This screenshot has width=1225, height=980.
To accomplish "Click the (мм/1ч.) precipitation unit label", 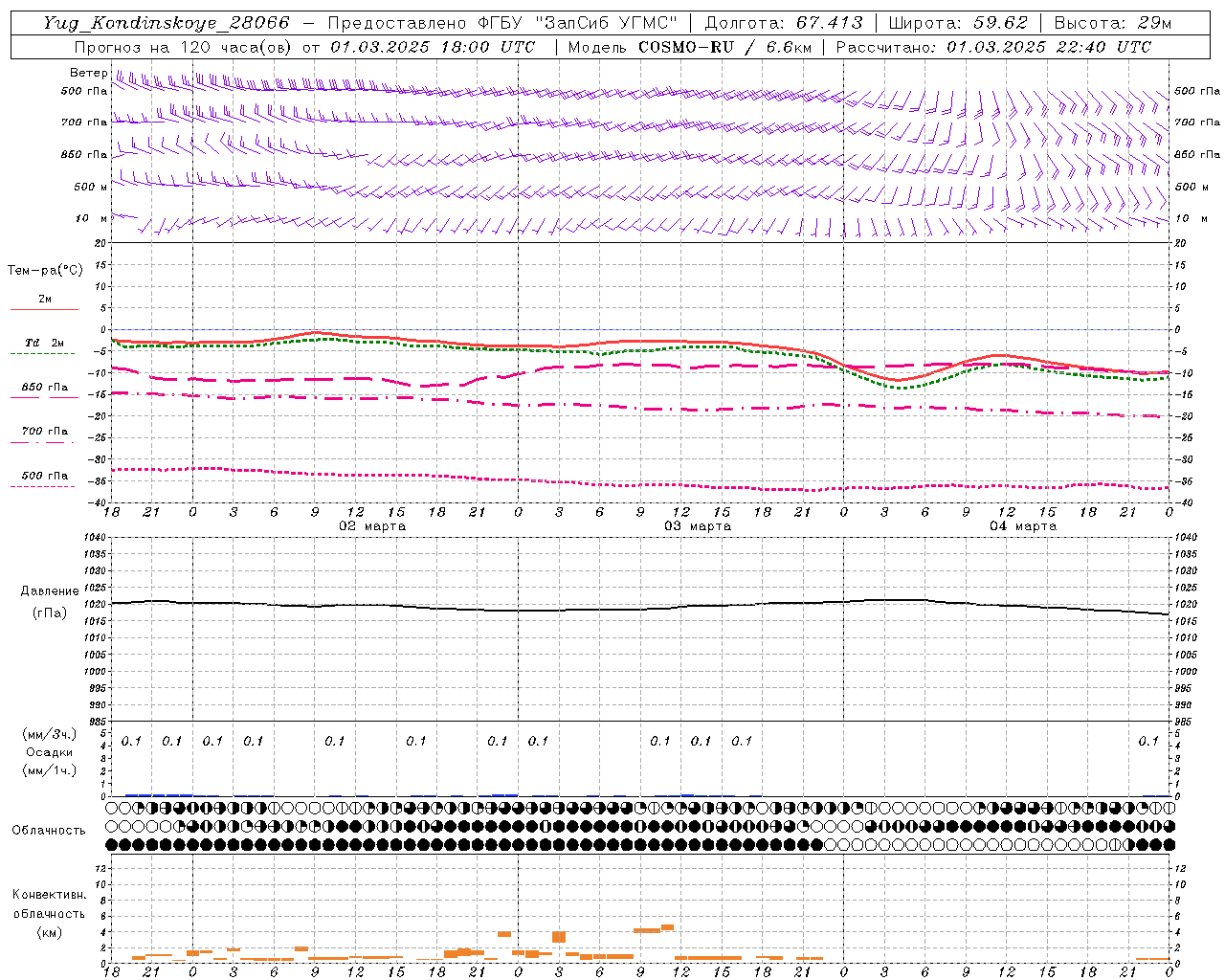I will [50, 770].
